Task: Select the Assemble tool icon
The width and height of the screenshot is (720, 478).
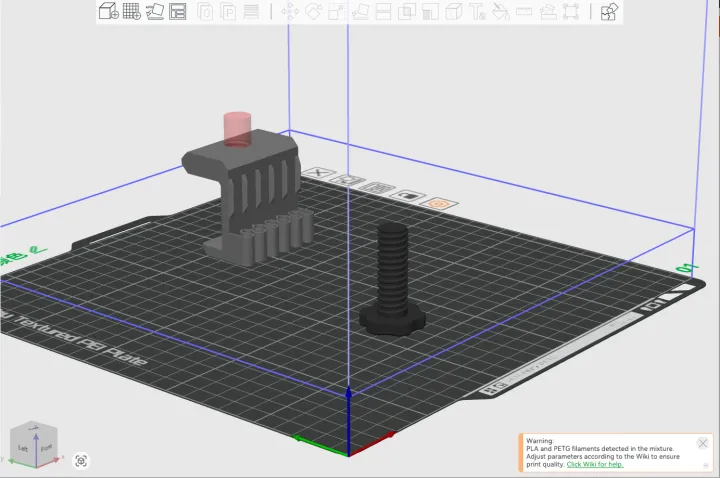Action: tap(548, 11)
